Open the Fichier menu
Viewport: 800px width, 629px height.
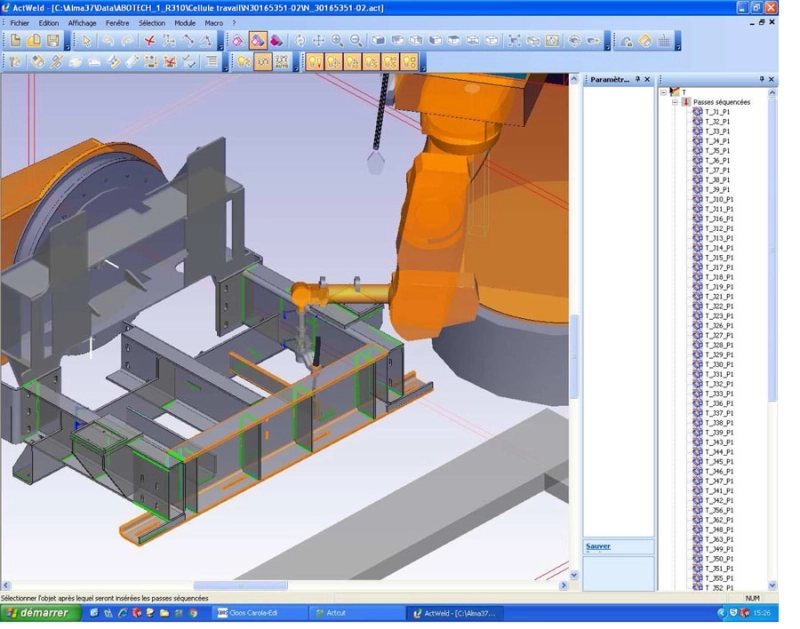click(x=19, y=23)
